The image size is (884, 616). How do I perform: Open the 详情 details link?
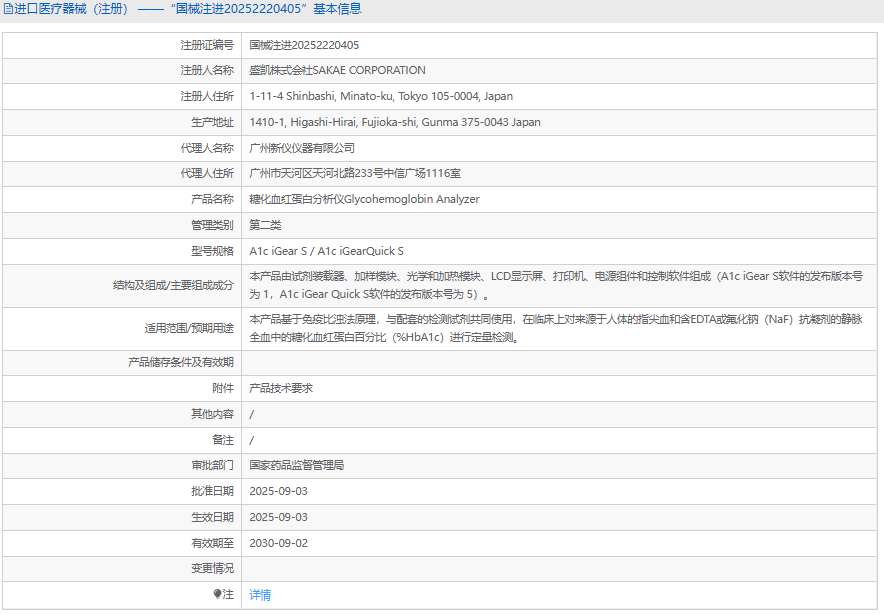pyautogui.click(x=260, y=595)
